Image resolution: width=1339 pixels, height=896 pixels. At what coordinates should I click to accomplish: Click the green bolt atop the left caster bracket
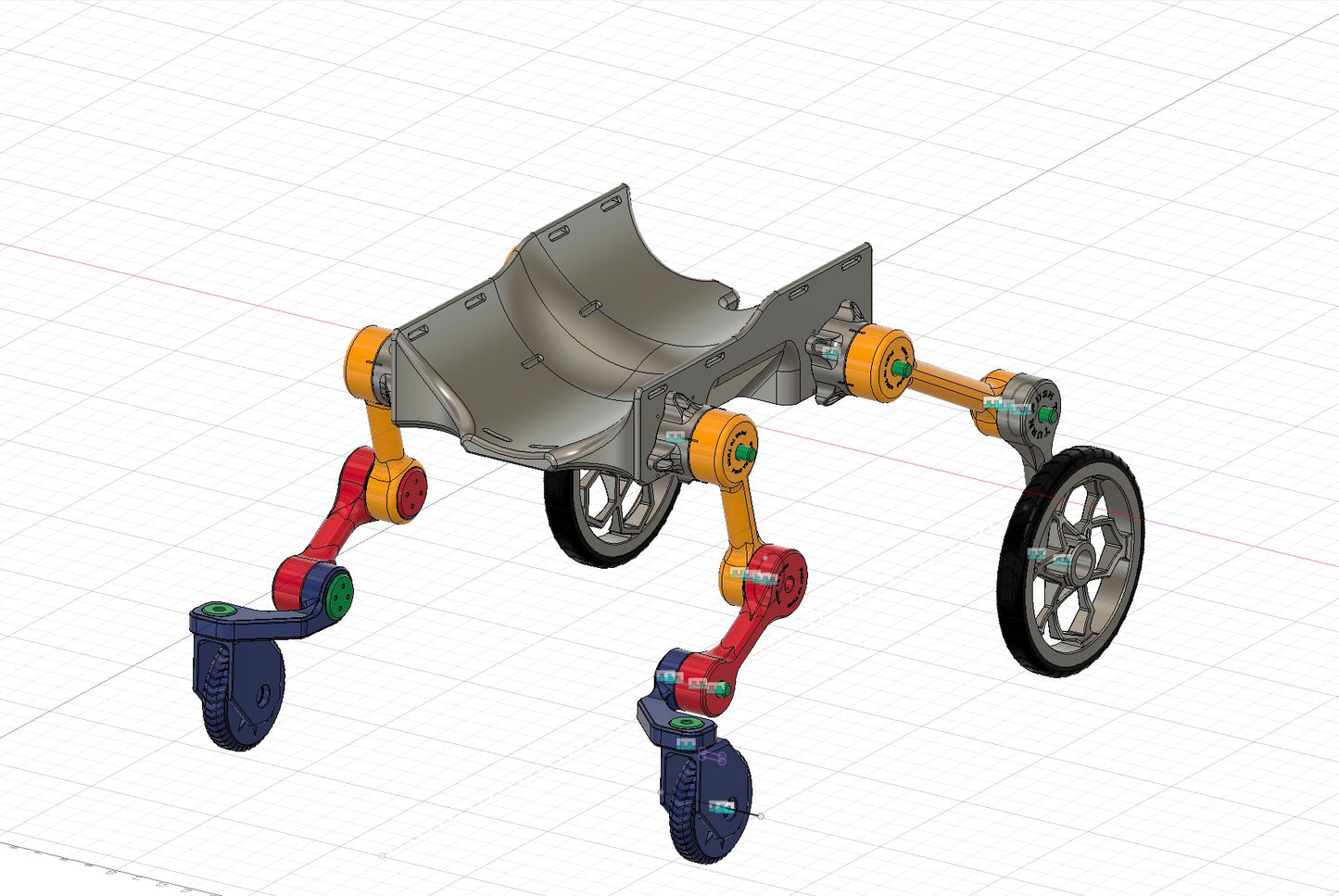(219, 610)
